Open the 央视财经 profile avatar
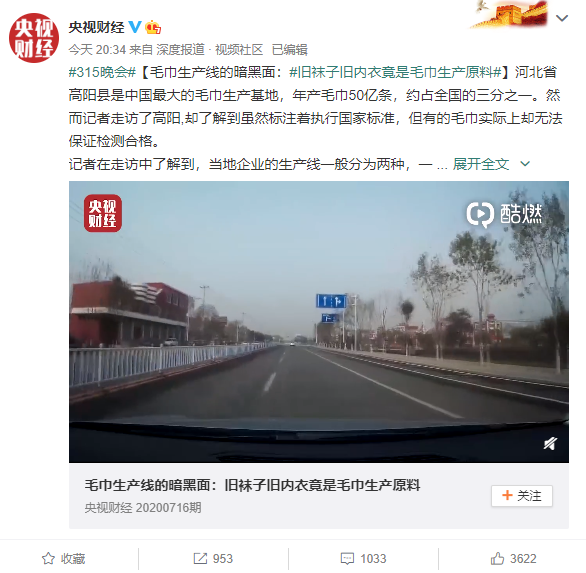Screen dimensions: 586x573 point(34,38)
